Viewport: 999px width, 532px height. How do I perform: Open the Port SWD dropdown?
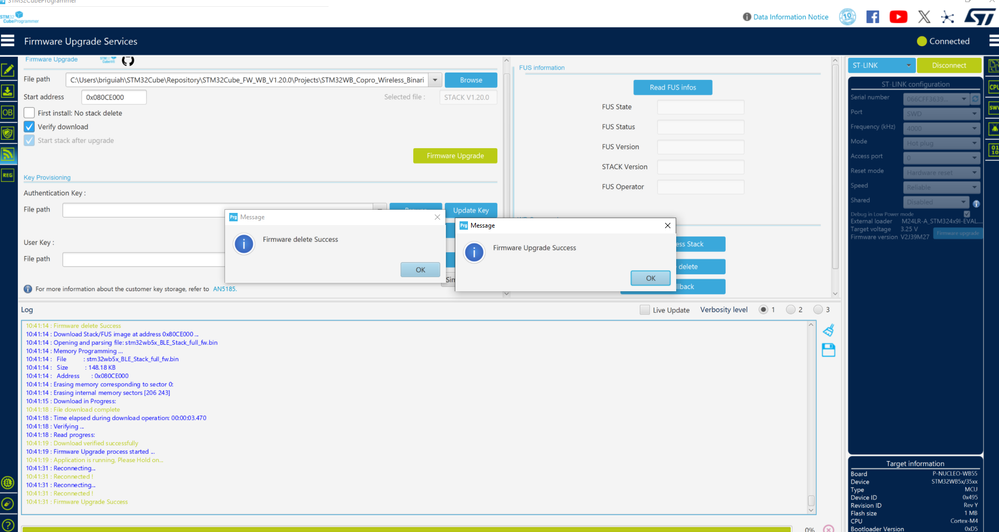tap(942, 114)
